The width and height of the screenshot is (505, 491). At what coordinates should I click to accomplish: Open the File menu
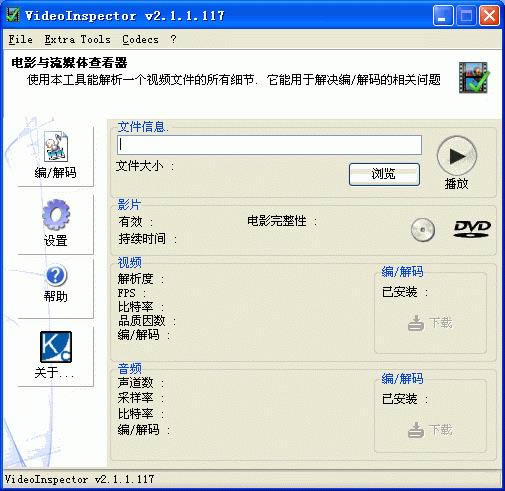[x=20, y=39]
